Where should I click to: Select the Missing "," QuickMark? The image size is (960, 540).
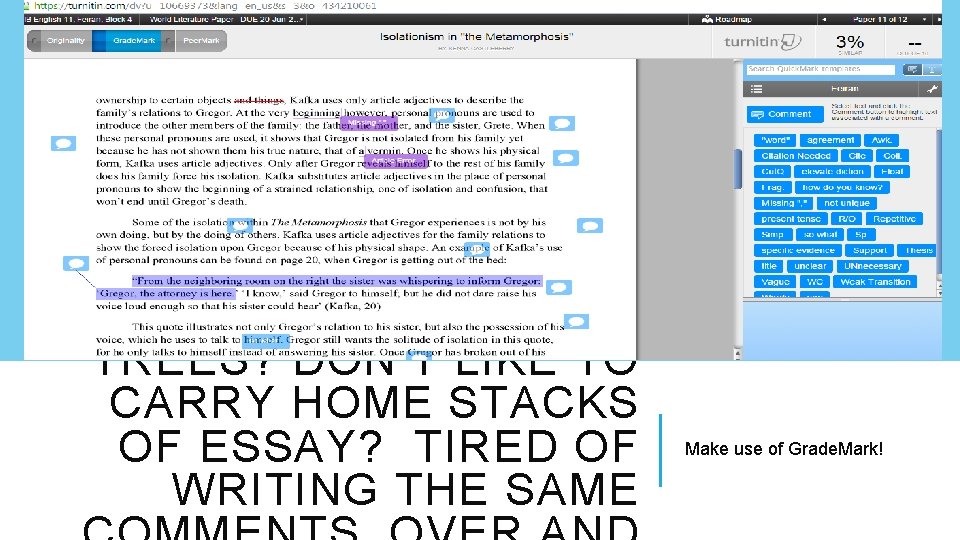click(783, 203)
